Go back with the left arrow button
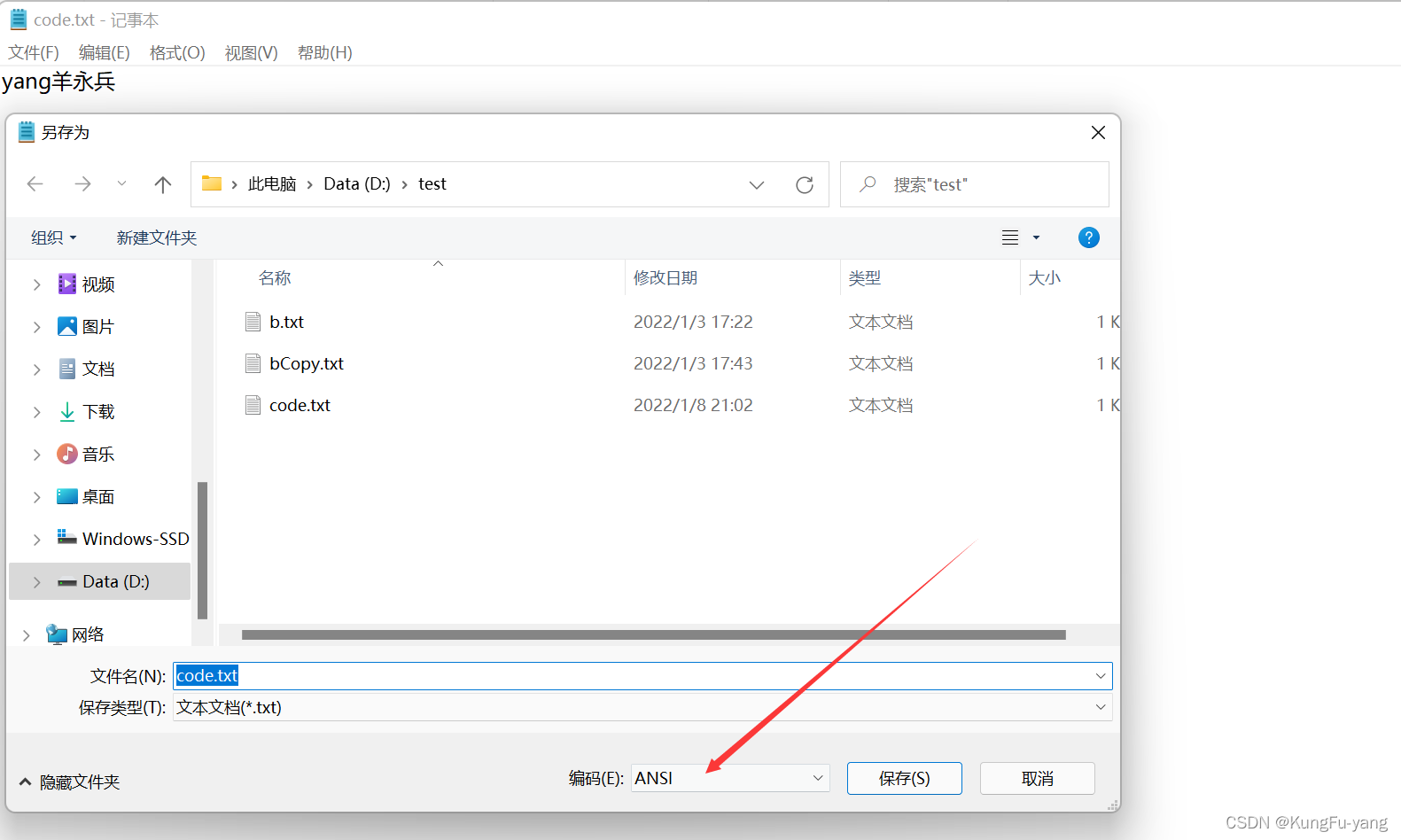Screen dimensions: 1401x840 35,184
